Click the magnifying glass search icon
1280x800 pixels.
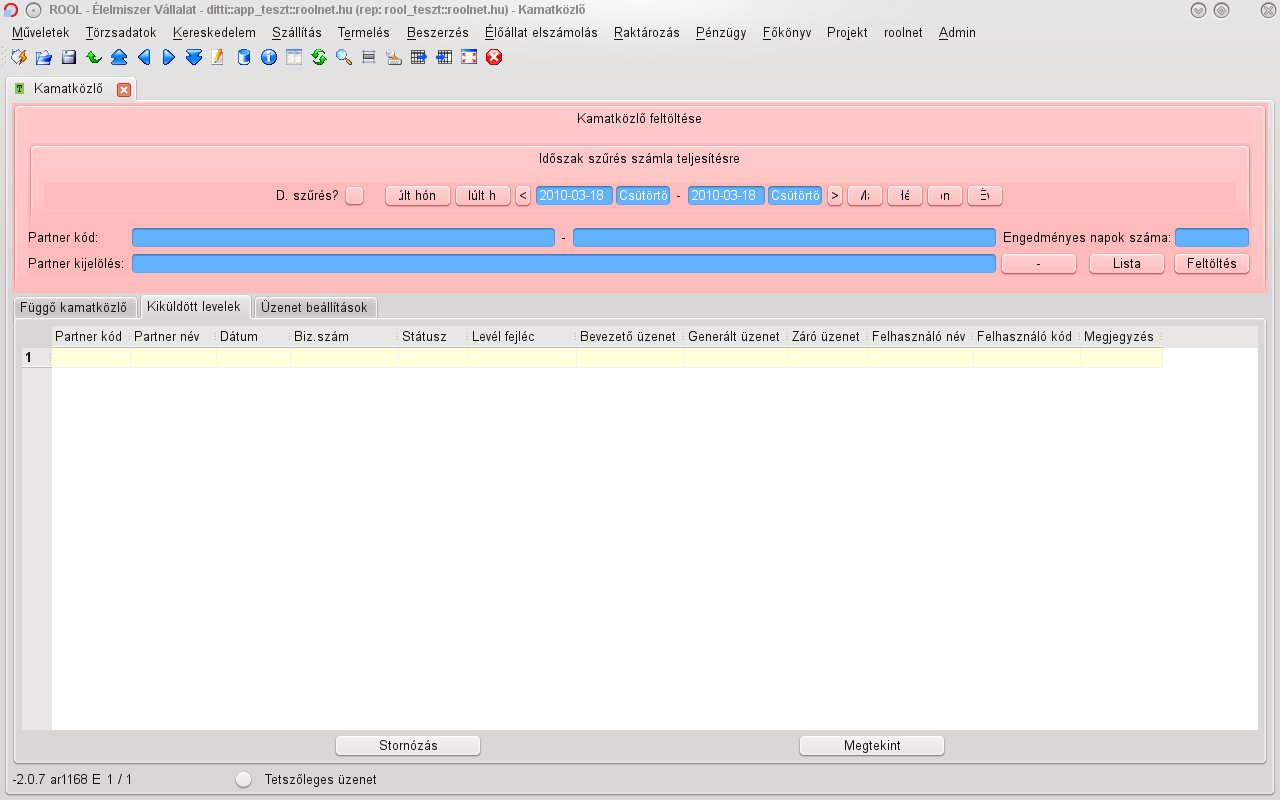click(344, 58)
